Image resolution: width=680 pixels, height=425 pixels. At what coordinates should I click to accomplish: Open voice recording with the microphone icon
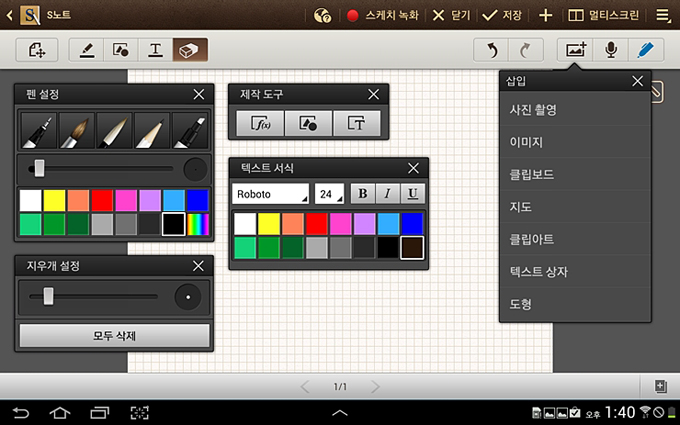611,49
